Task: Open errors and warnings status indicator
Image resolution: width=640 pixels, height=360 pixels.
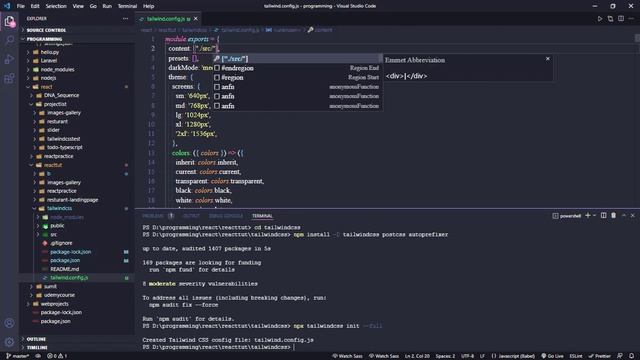Action: tap(57, 356)
